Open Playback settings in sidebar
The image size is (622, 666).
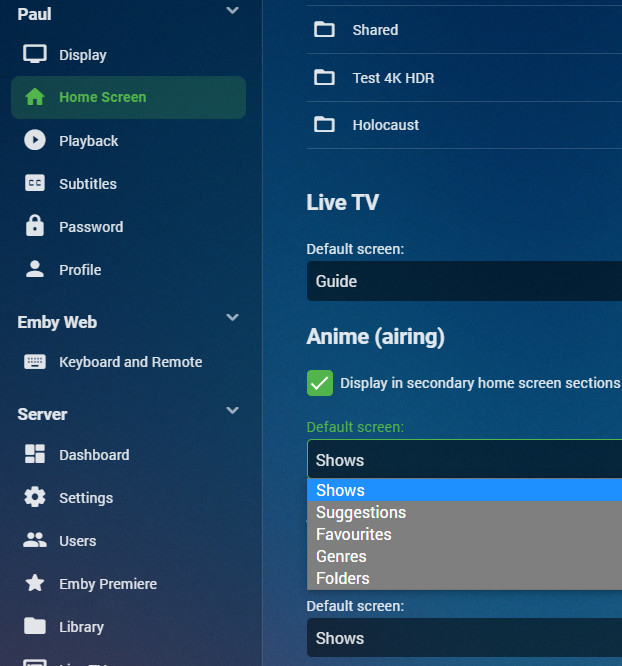coord(88,141)
